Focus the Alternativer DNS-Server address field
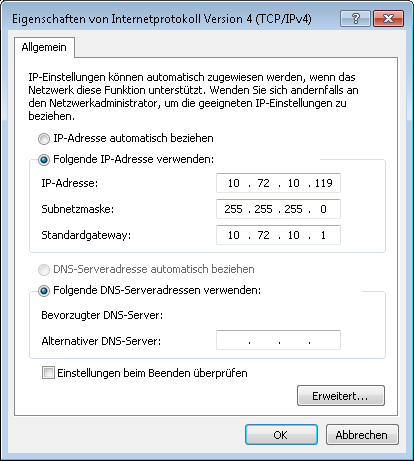 click(278, 340)
